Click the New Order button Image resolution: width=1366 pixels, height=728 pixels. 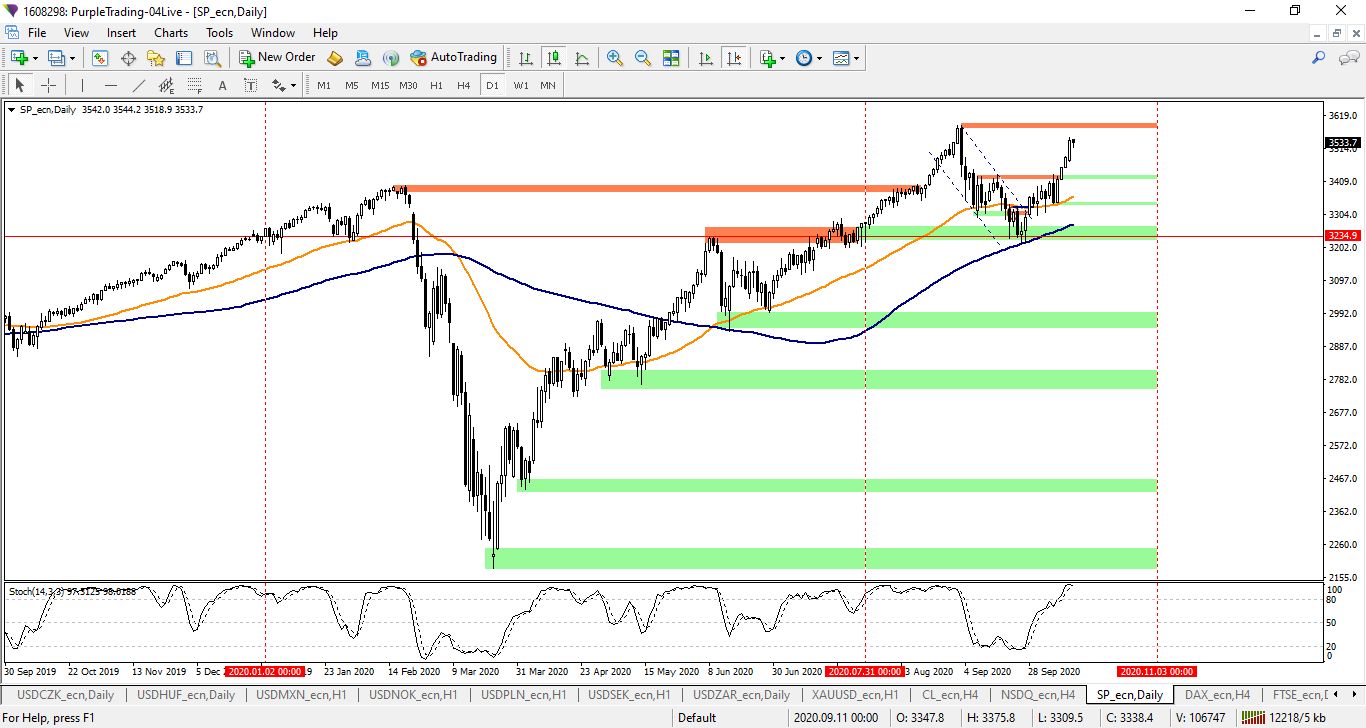277,58
